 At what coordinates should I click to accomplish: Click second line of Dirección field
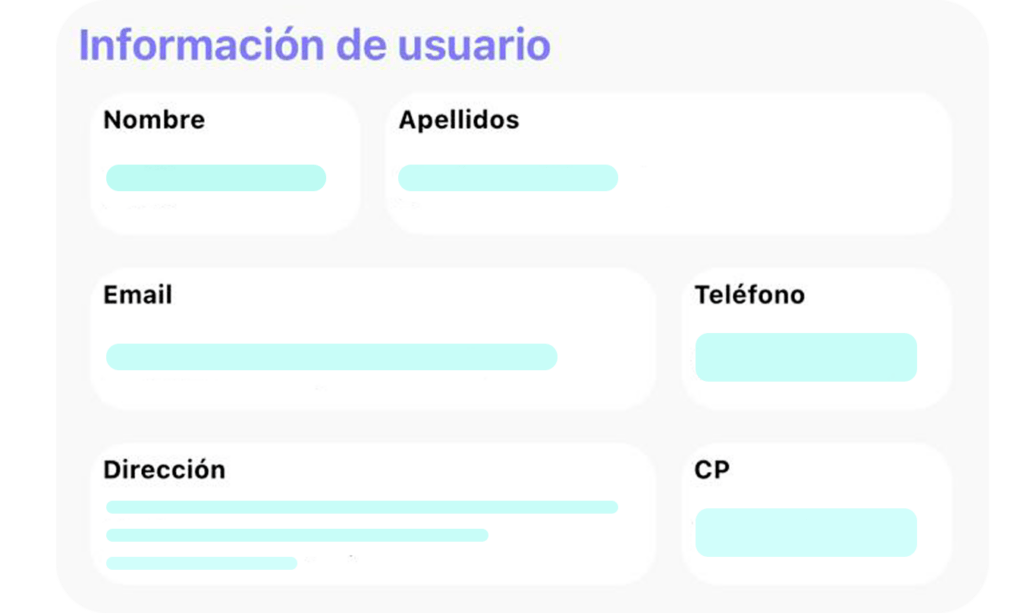(x=297, y=535)
